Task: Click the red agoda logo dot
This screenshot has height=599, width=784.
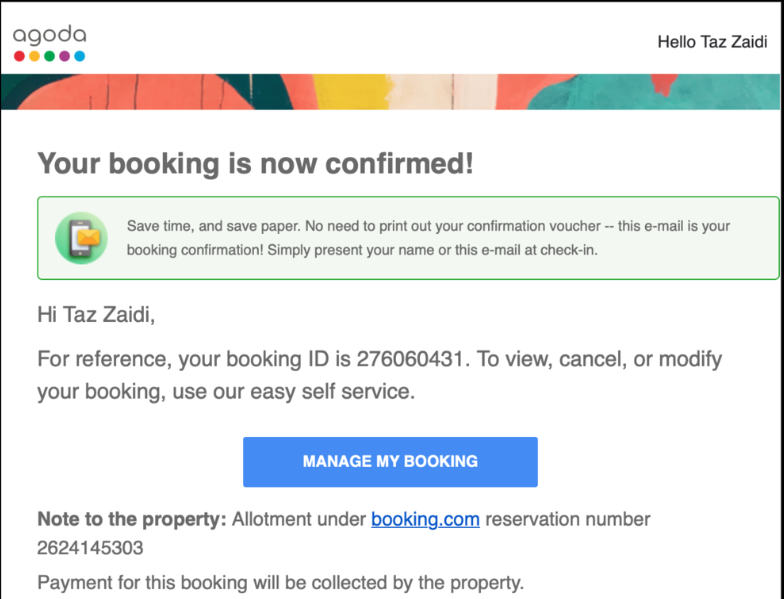Action: 20,56
